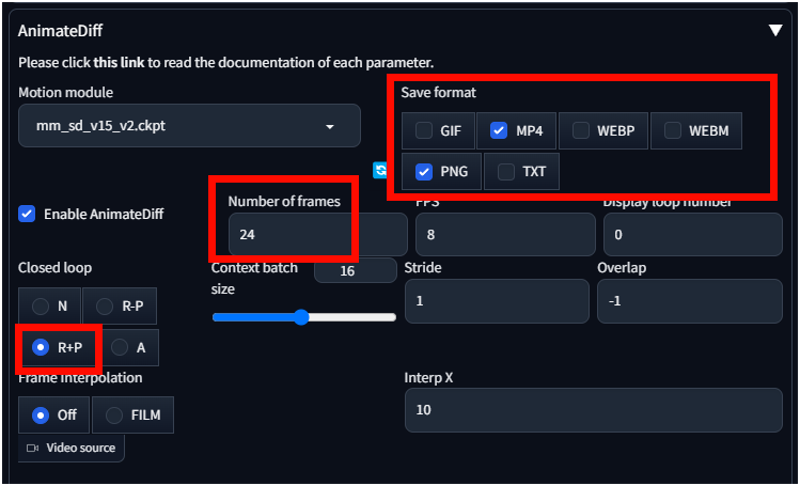Tick the WEBM format checkbox

tap(672, 131)
